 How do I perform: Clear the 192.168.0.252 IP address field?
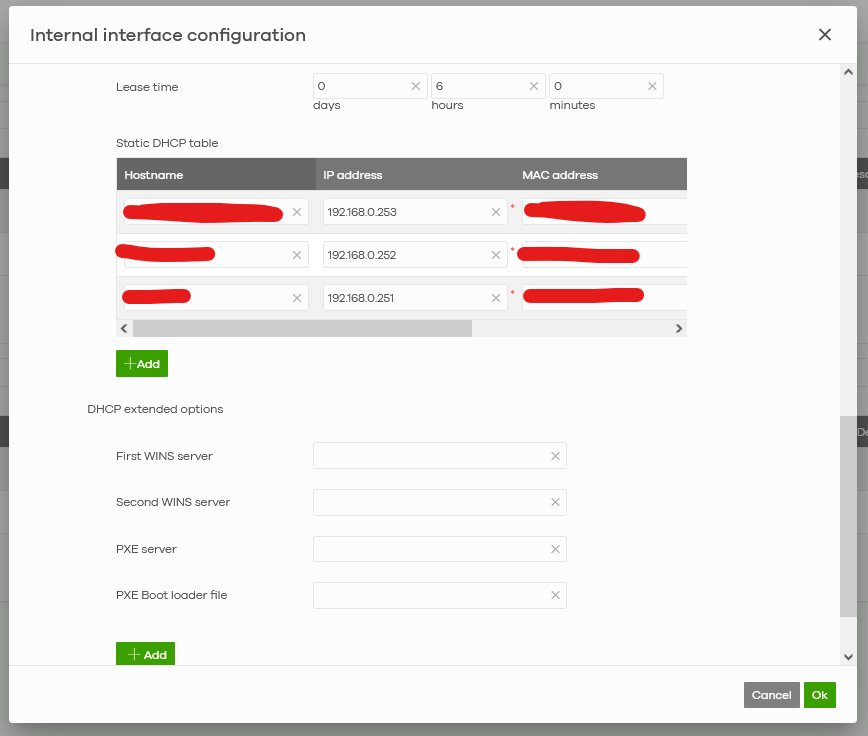click(x=496, y=255)
